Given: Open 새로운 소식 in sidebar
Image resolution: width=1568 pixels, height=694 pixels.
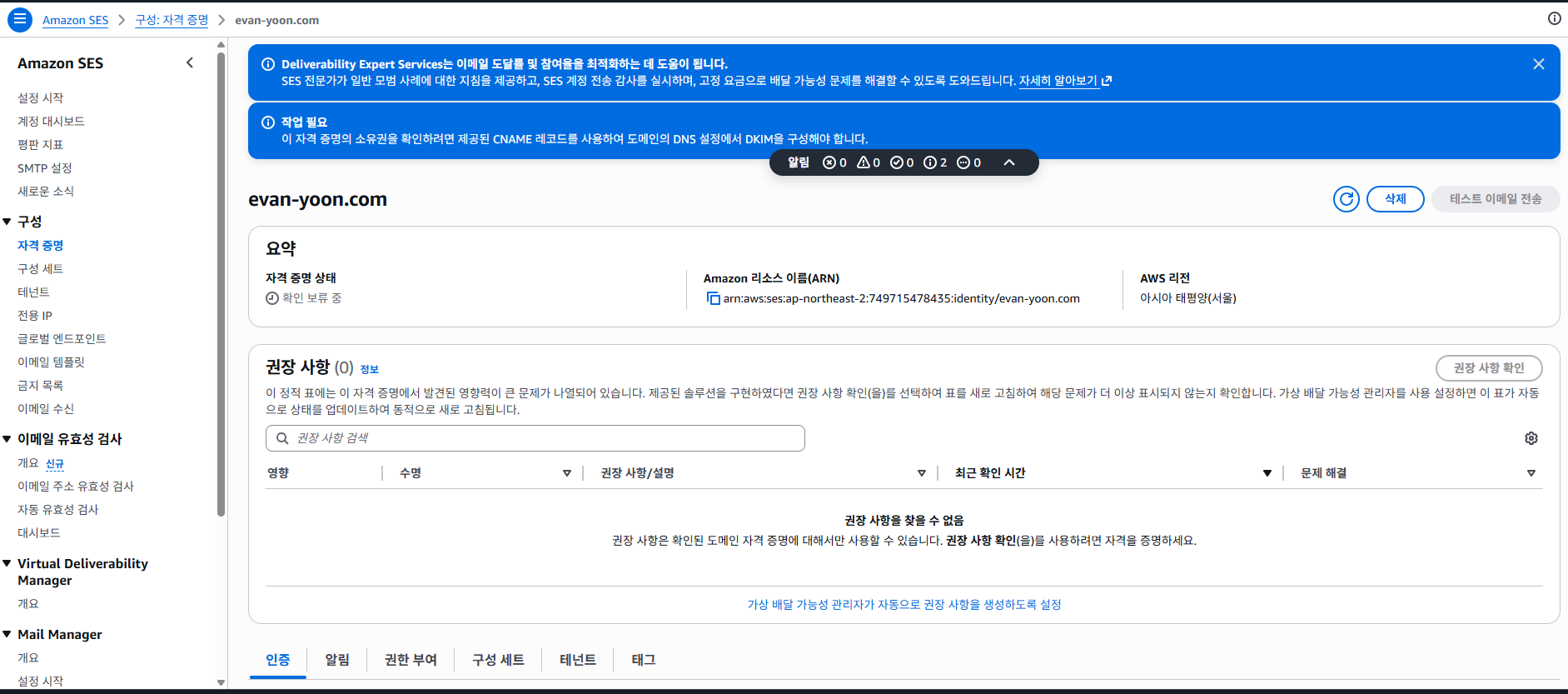Looking at the screenshot, I should click(x=46, y=192).
